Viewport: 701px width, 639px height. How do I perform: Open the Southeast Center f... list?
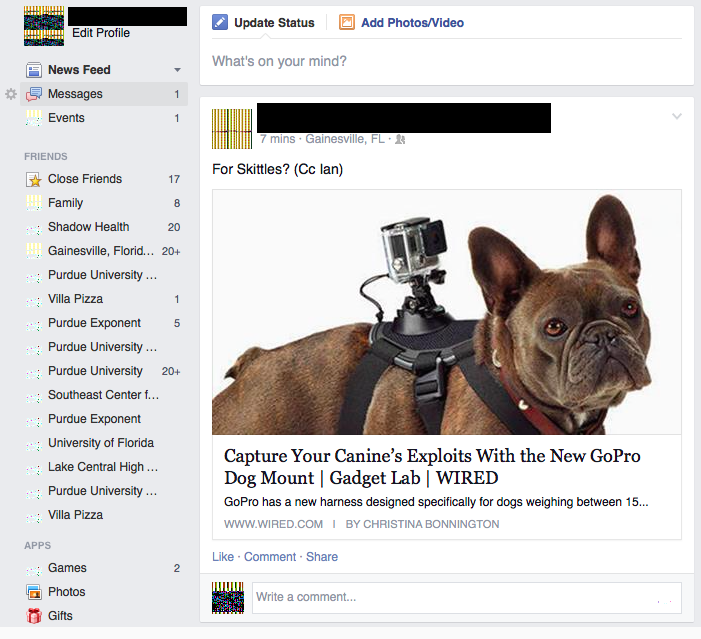[x=104, y=395]
